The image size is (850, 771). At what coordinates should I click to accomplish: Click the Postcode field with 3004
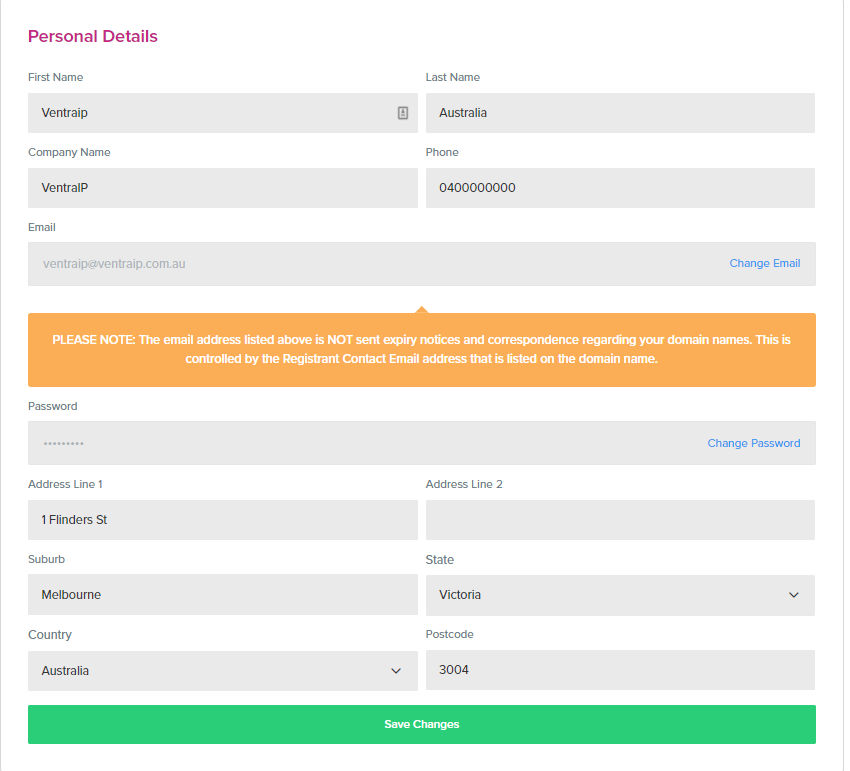[620, 670]
